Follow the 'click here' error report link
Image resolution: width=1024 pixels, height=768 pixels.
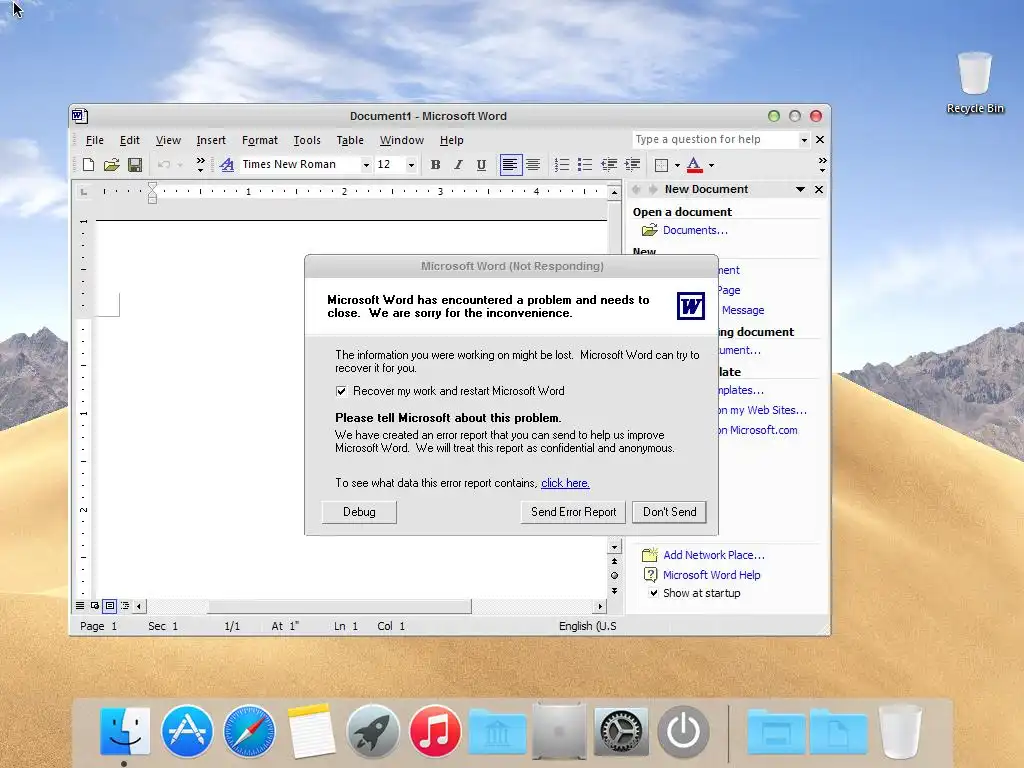click(565, 483)
